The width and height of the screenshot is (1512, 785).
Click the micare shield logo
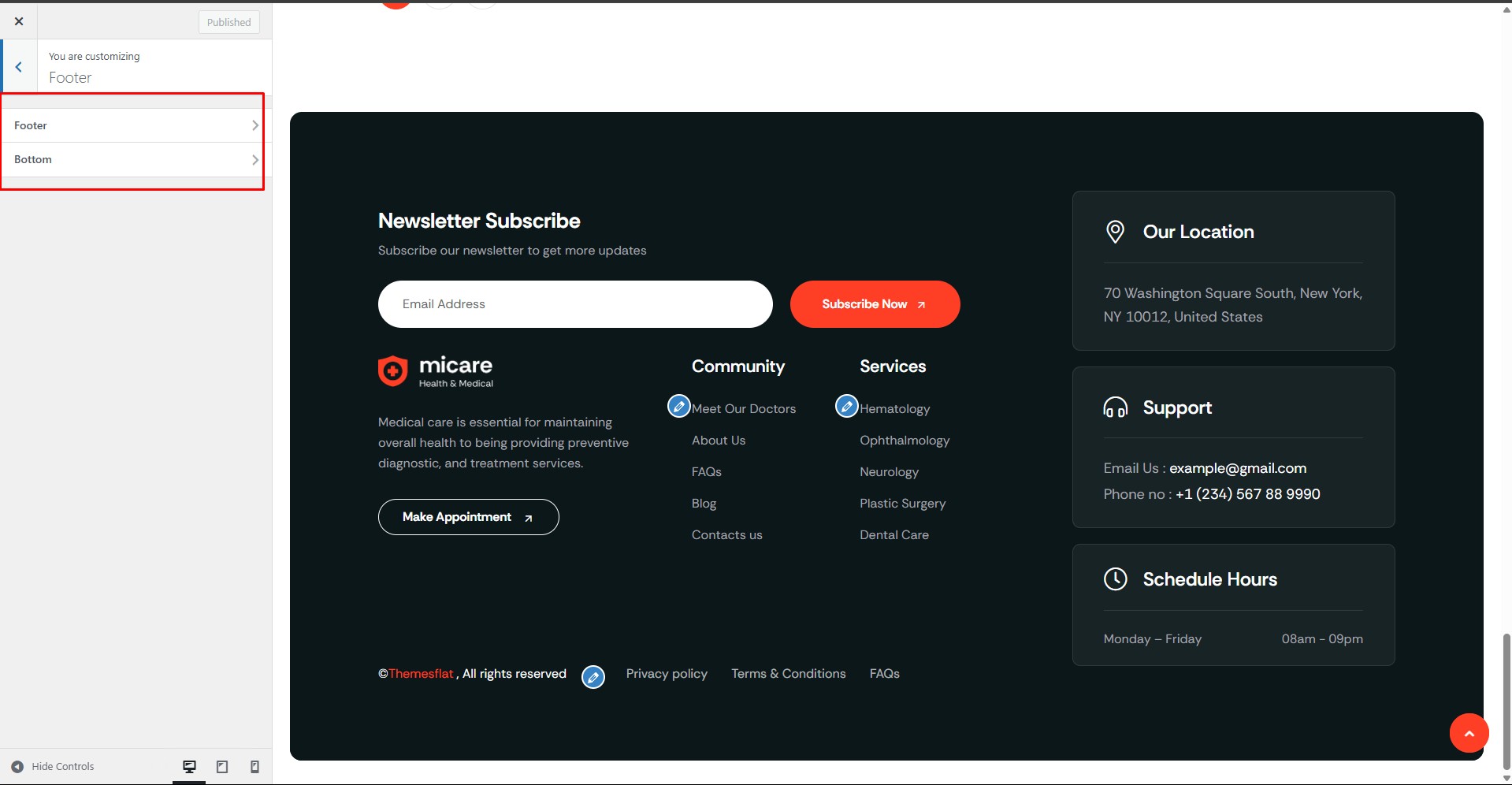click(392, 370)
